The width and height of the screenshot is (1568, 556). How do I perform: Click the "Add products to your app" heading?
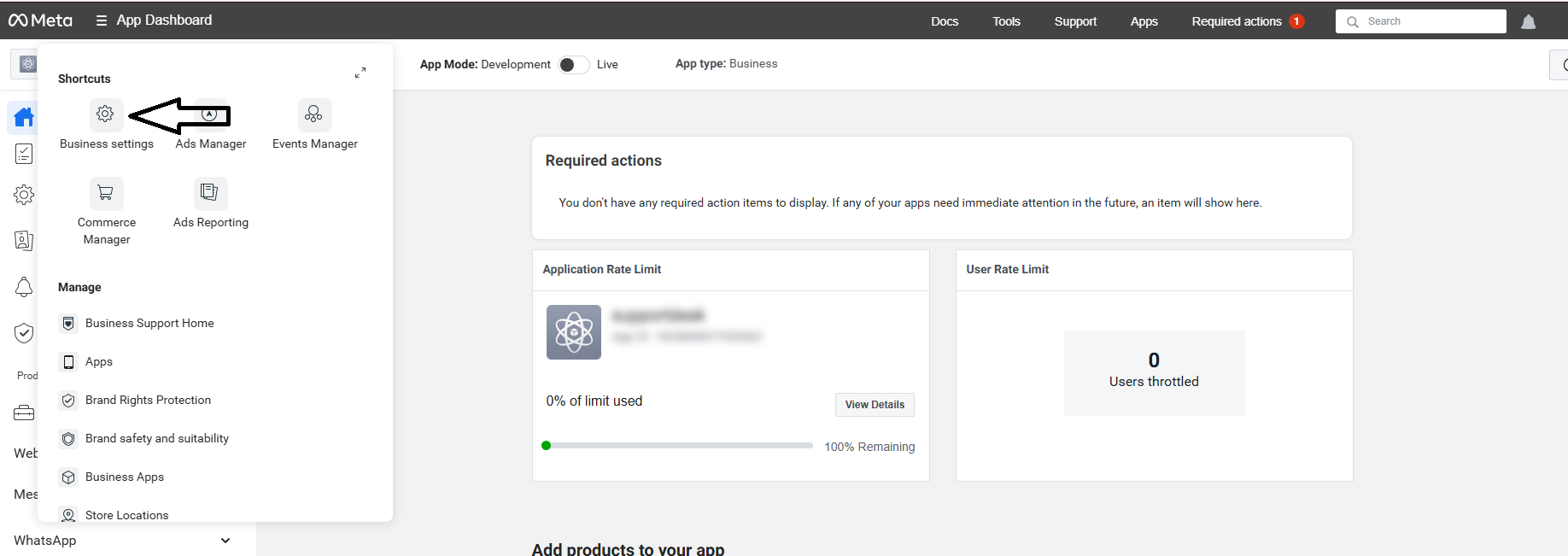(629, 548)
